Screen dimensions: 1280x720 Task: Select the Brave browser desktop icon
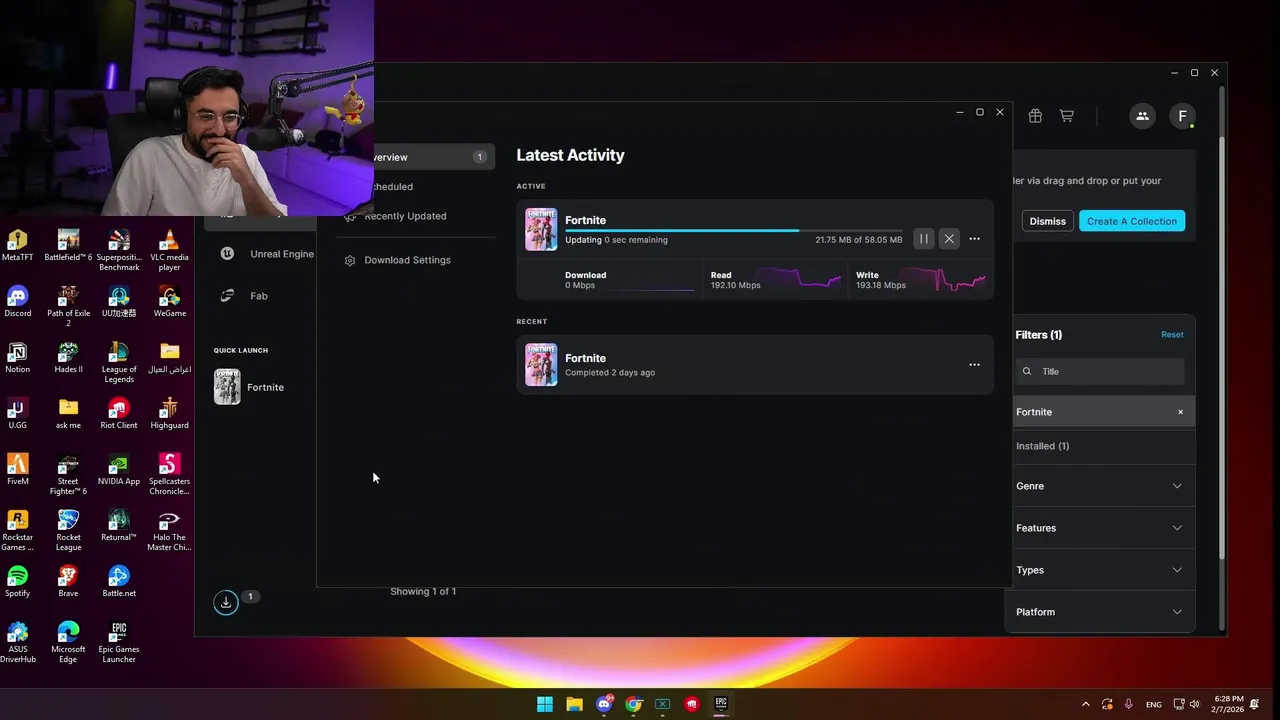pos(68,581)
